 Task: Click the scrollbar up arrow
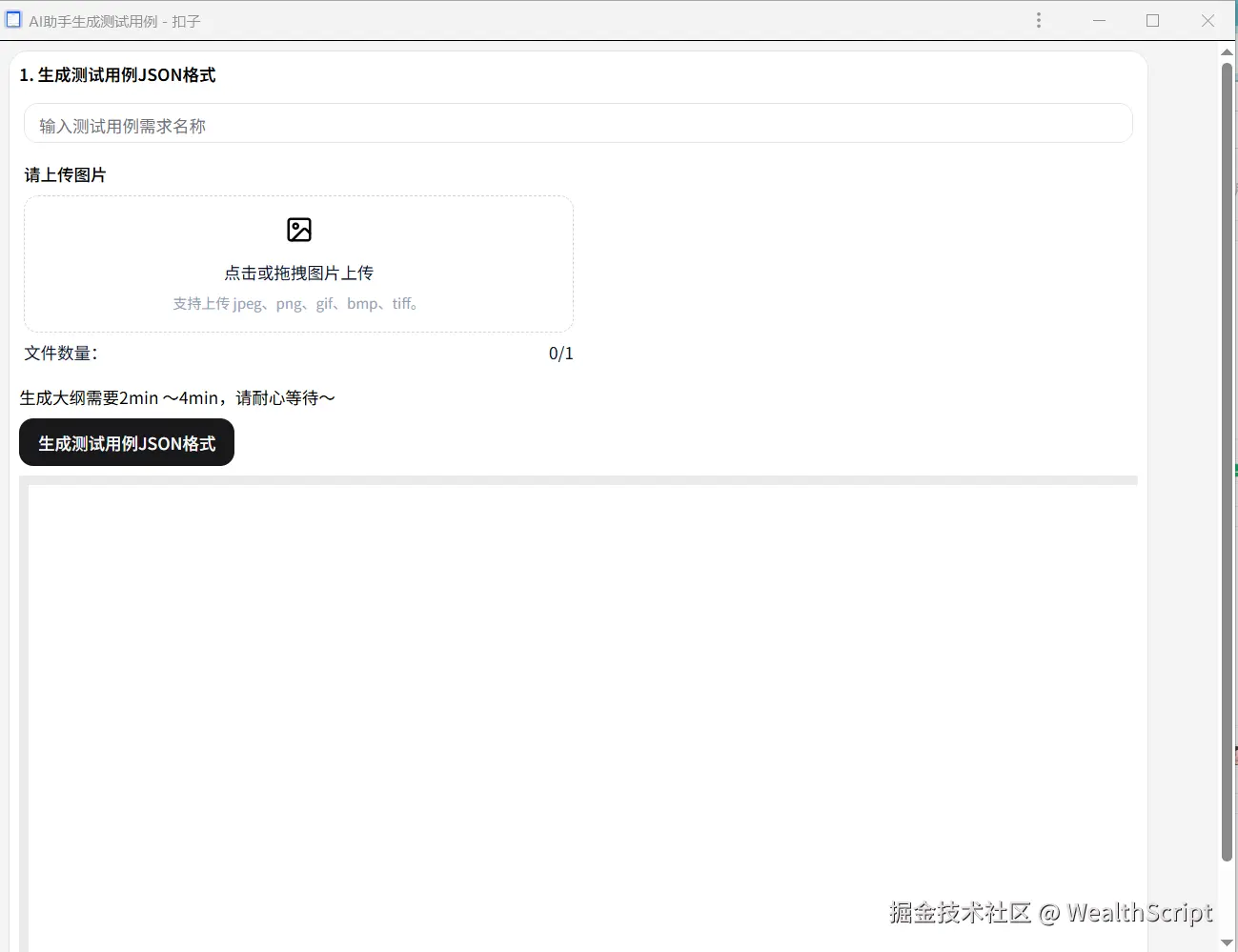[1227, 53]
